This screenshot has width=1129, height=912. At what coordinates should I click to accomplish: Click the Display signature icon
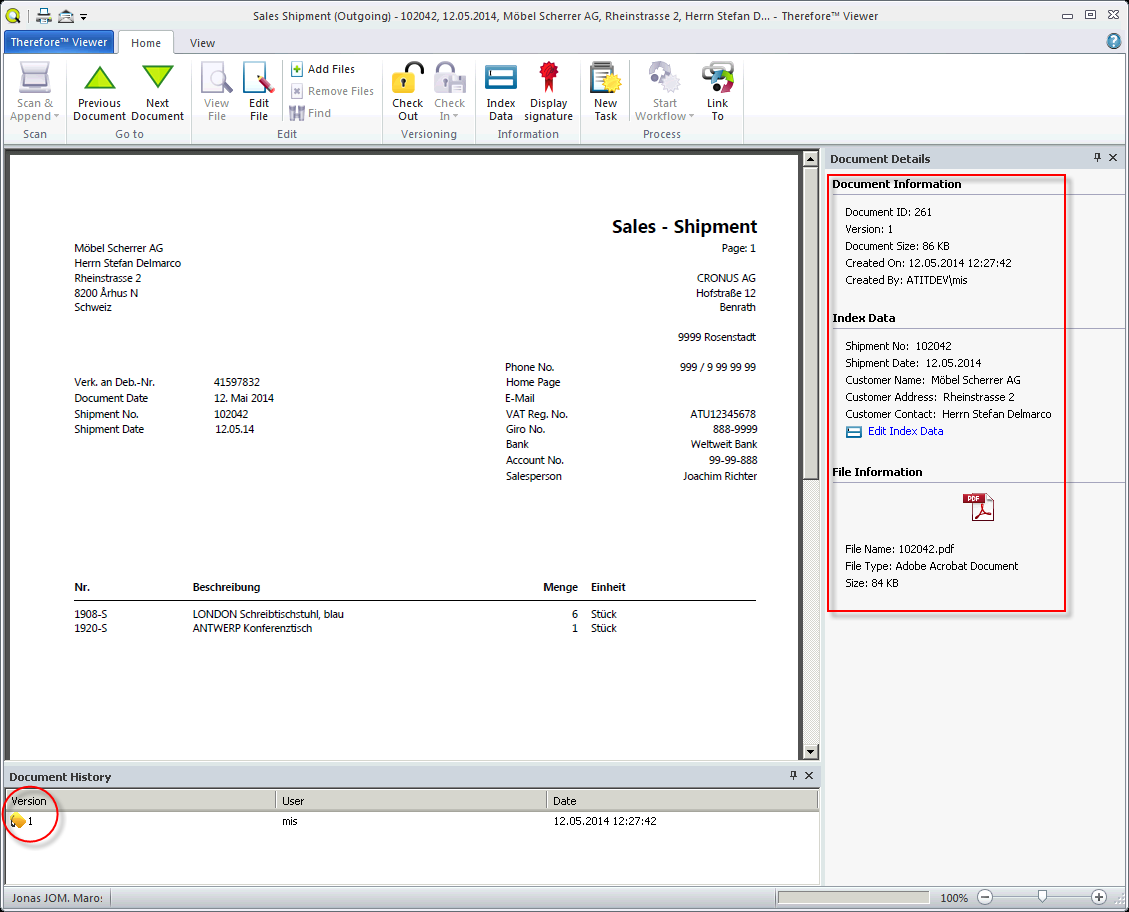coord(548,88)
